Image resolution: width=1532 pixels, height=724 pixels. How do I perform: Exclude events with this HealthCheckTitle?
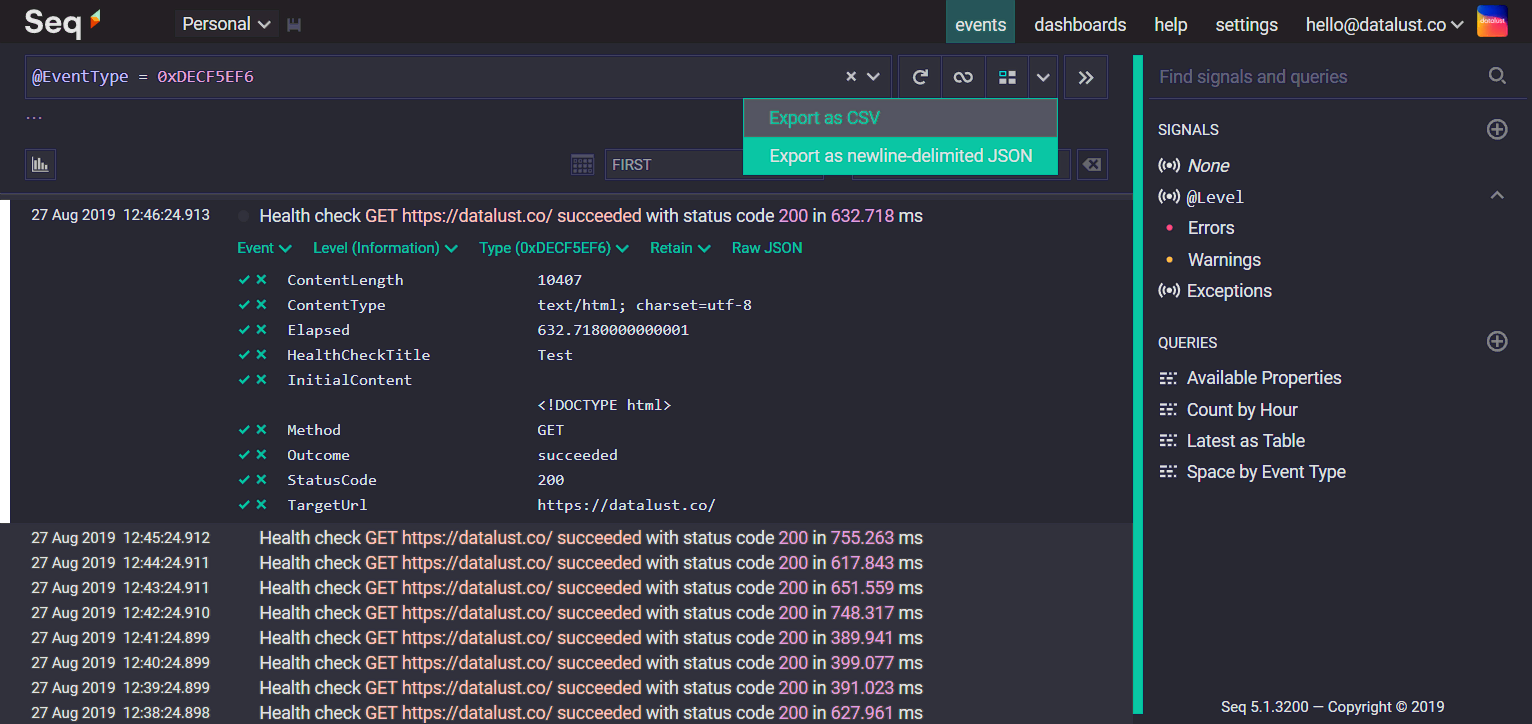click(x=261, y=355)
